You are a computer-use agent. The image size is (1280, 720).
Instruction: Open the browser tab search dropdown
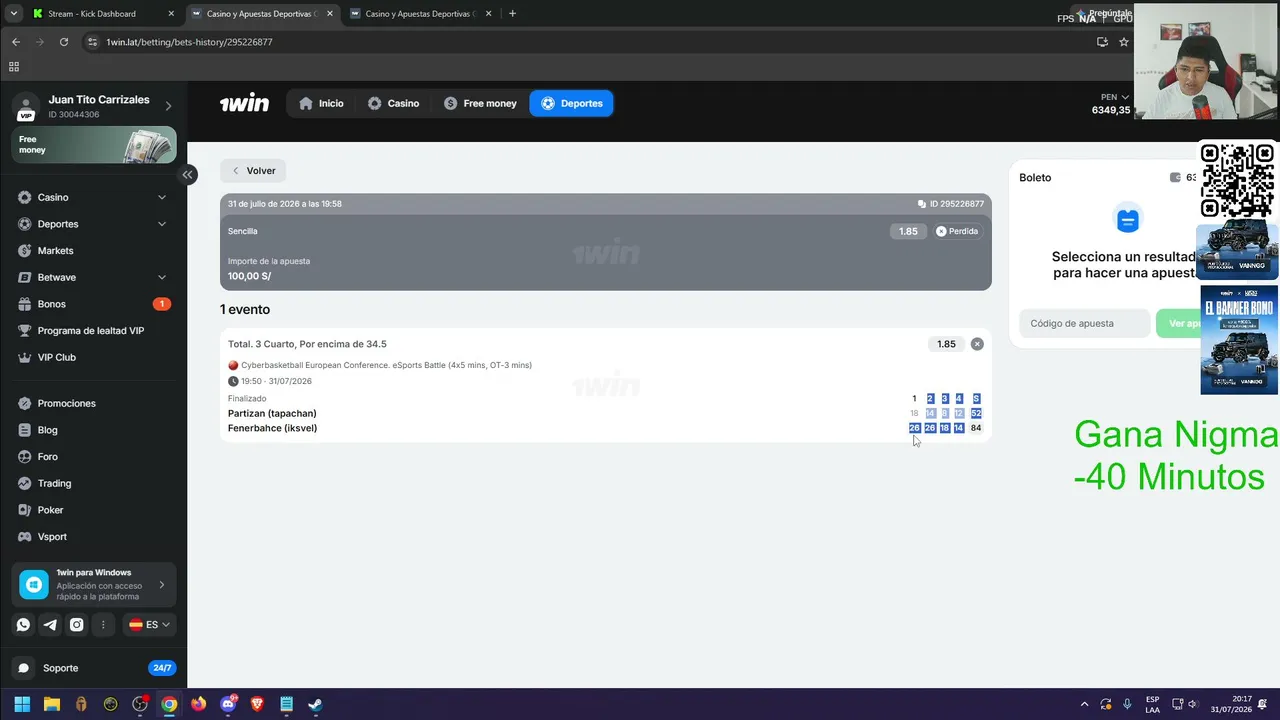14,14
